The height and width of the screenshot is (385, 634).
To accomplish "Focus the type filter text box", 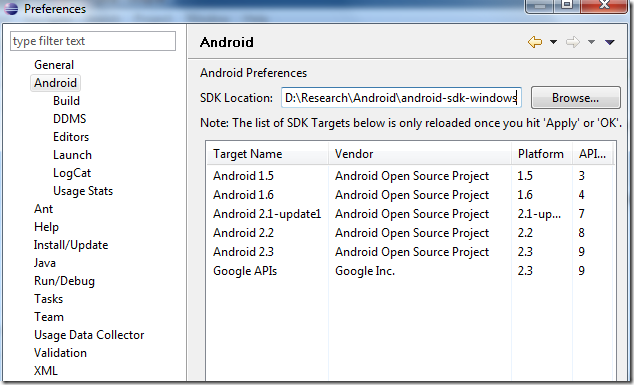I will coord(93,41).
